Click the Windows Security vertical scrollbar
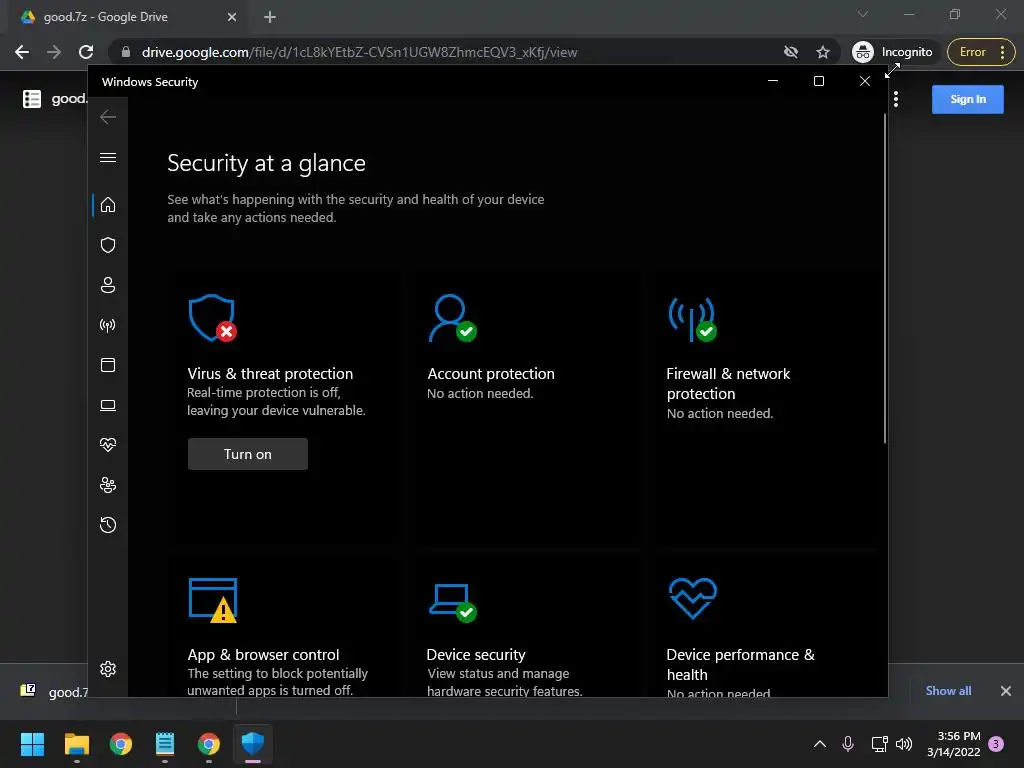1024x768 pixels. tap(884, 279)
